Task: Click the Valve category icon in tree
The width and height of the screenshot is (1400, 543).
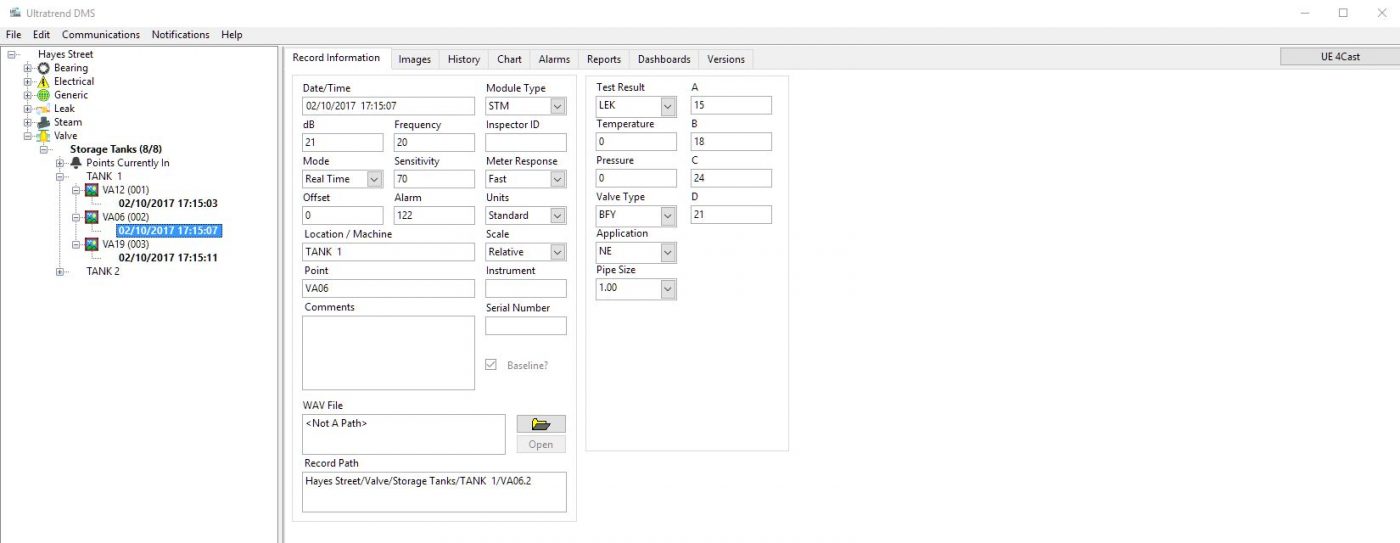Action: (44, 136)
